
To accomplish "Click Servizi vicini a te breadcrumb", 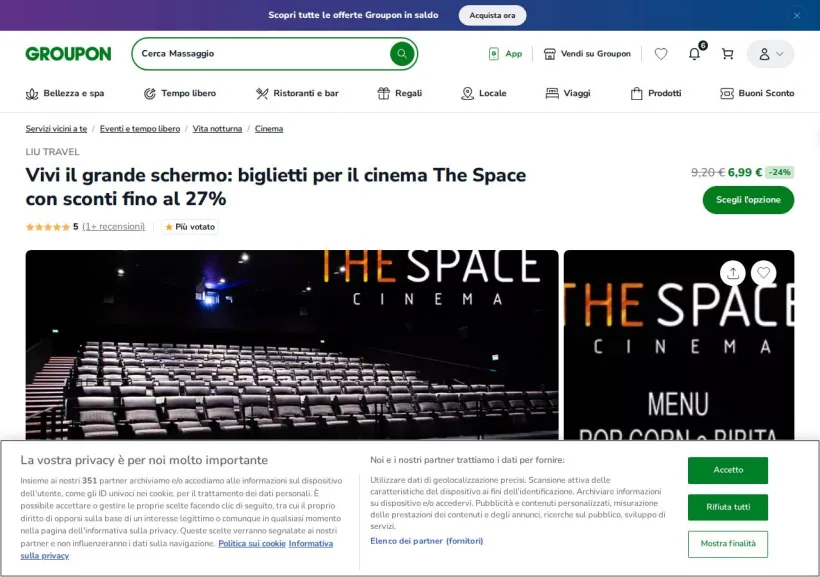I will tap(56, 129).
